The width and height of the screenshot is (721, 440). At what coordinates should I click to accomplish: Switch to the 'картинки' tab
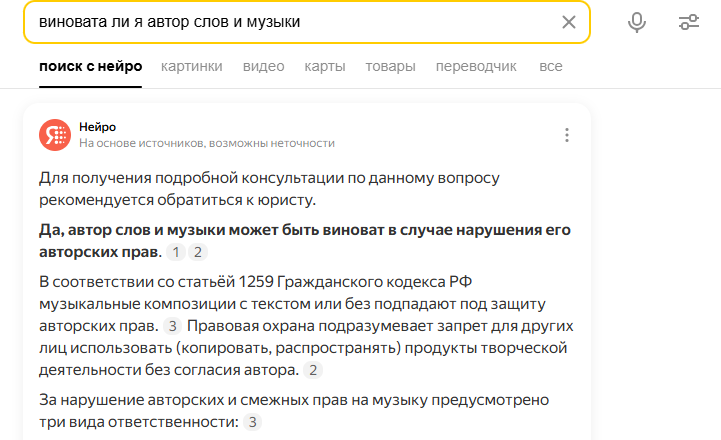tap(192, 67)
